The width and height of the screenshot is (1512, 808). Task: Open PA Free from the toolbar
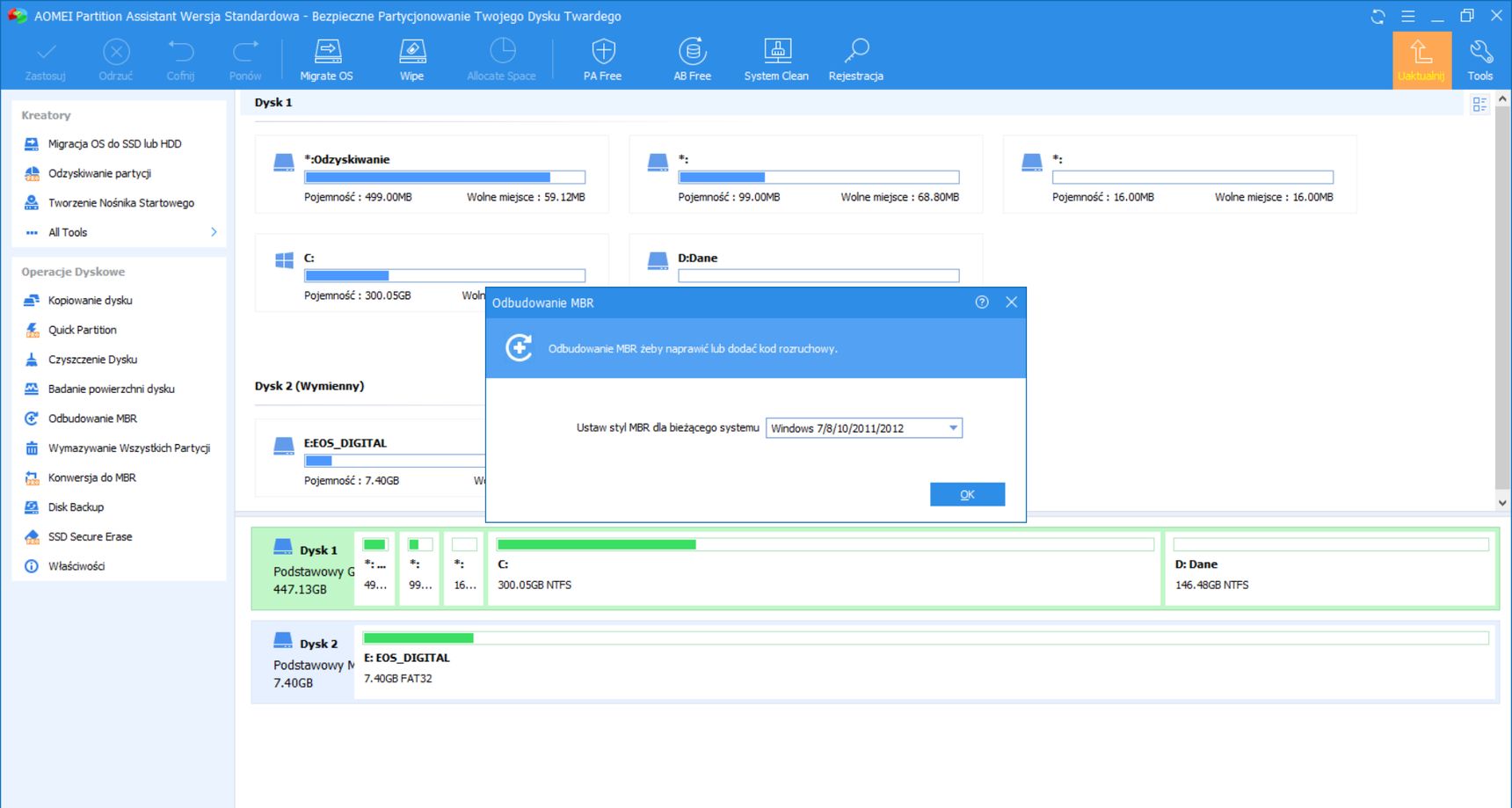pos(603,60)
